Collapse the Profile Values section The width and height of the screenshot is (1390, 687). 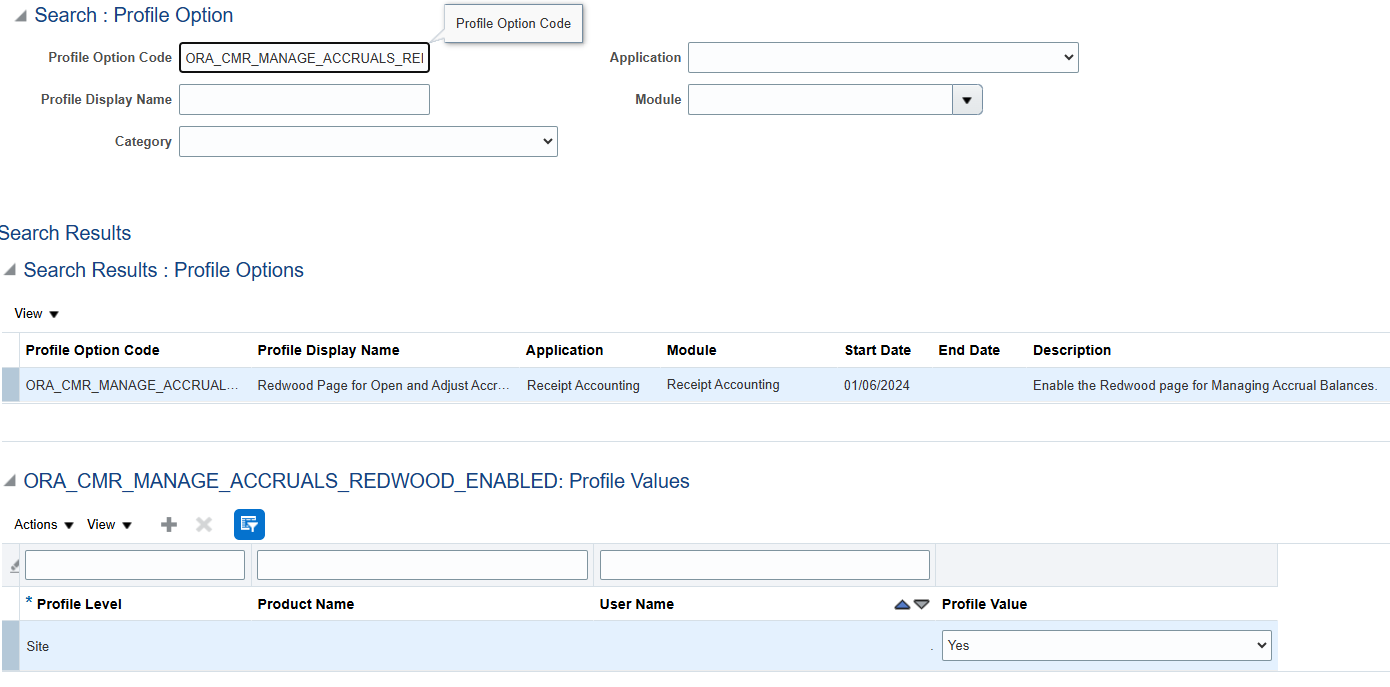pyautogui.click(x=10, y=481)
